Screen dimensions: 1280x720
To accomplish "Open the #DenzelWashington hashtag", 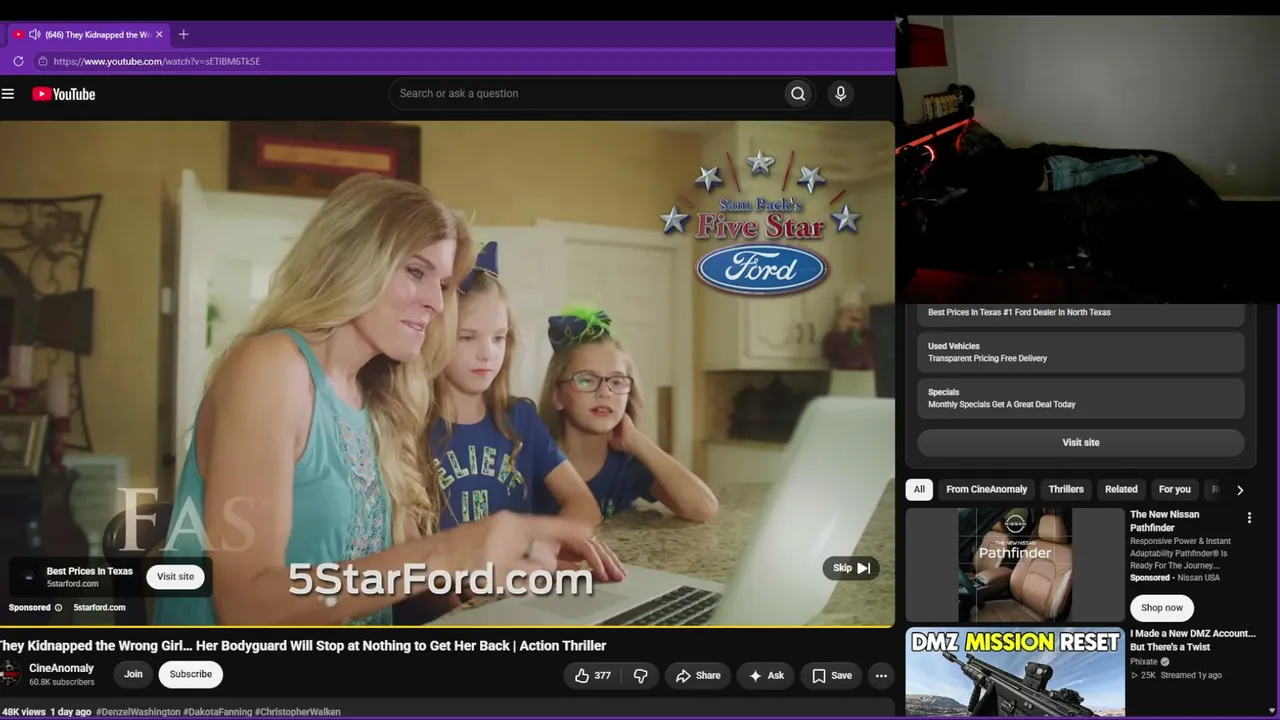I will tap(138, 712).
